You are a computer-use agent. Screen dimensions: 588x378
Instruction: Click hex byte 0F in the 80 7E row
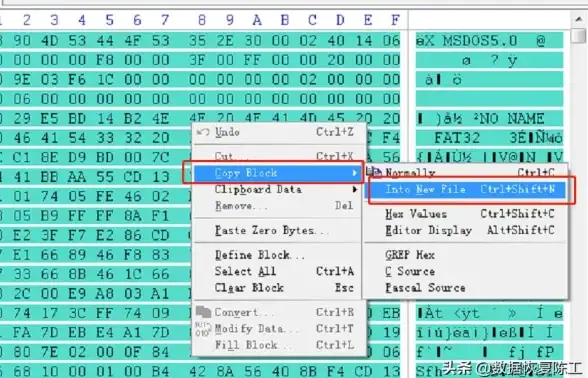point(132,352)
